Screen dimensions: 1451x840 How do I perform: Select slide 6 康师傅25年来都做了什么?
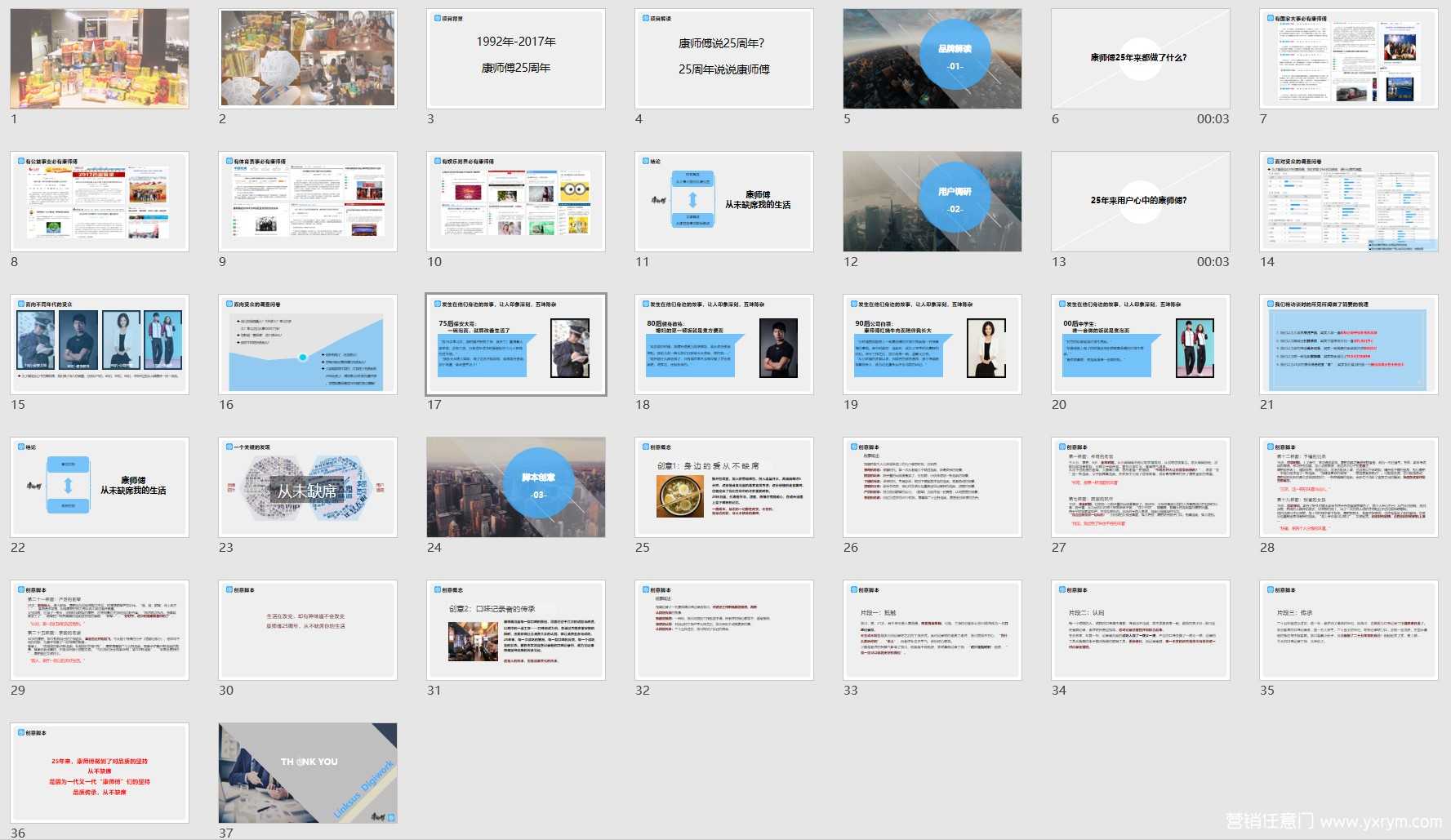(1141, 59)
